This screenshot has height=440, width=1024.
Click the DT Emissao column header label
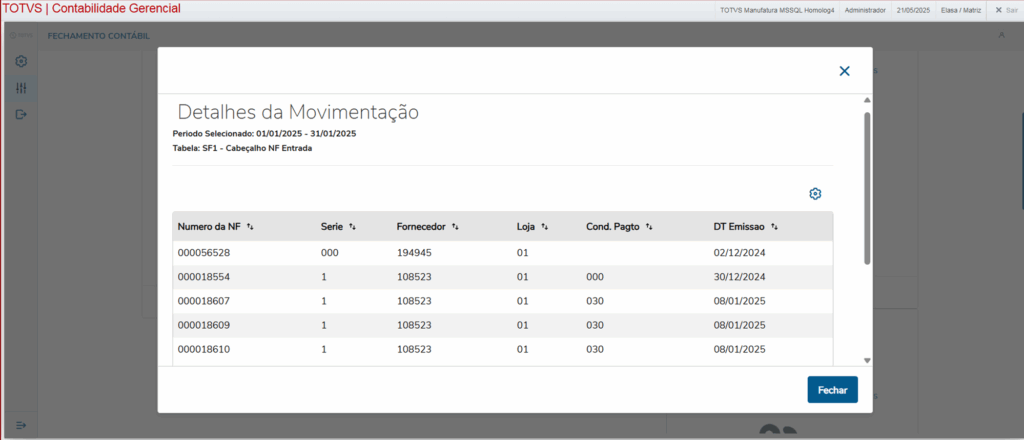[739, 227]
